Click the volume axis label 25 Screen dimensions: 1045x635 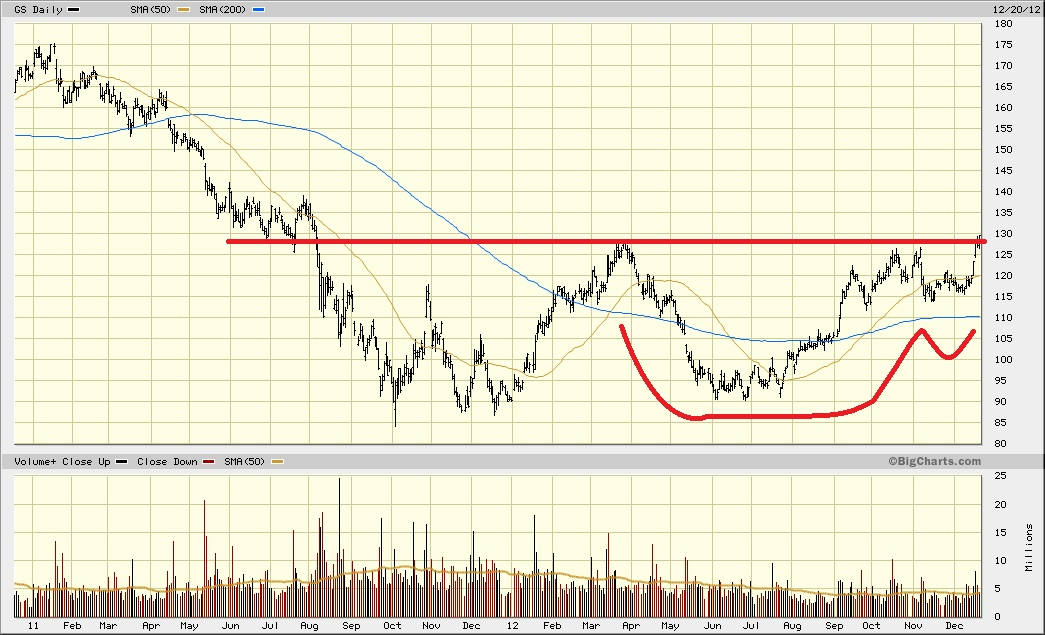click(1000, 476)
